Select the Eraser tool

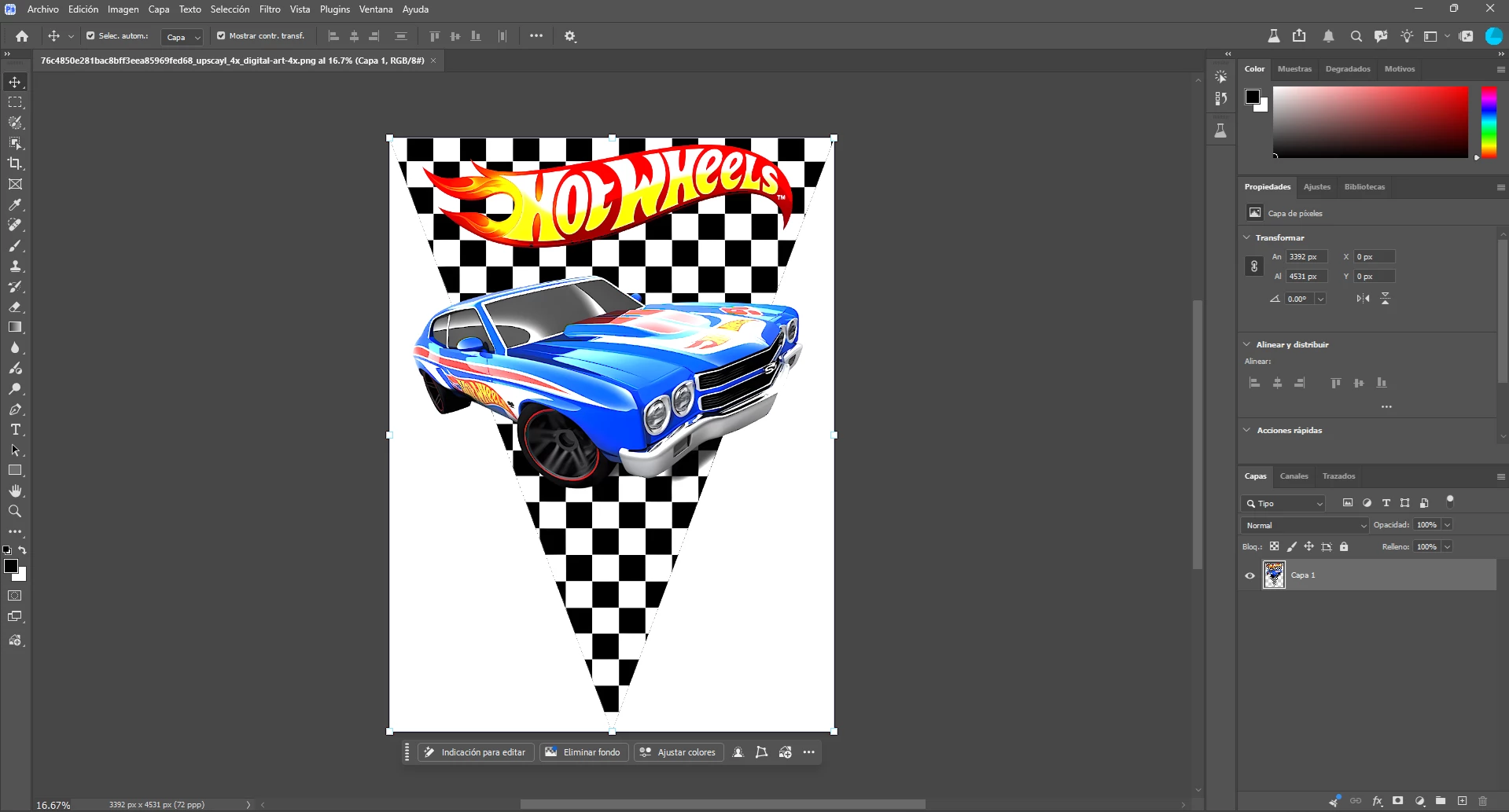[15, 307]
